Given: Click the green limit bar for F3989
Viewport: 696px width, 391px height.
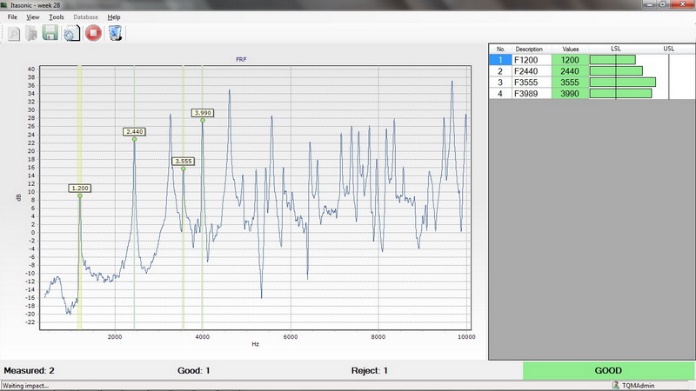Looking at the screenshot, I should 621,94.
